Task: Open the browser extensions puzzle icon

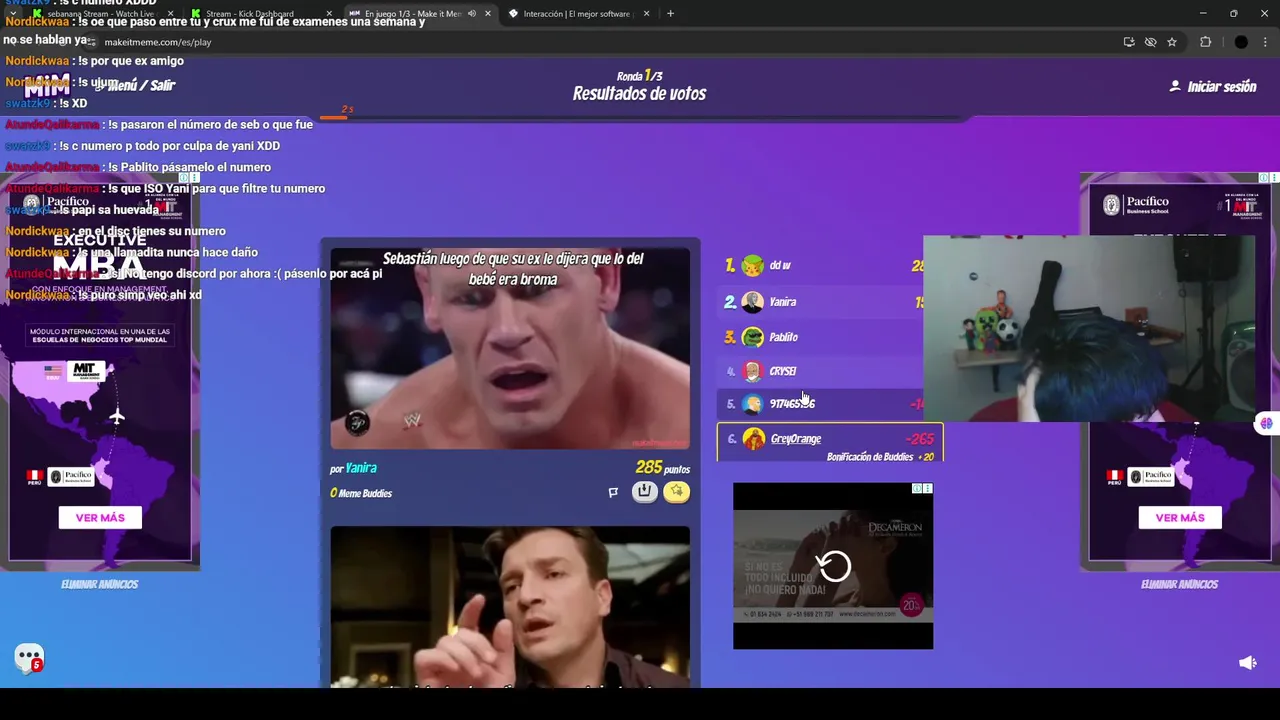Action: 1205,42
